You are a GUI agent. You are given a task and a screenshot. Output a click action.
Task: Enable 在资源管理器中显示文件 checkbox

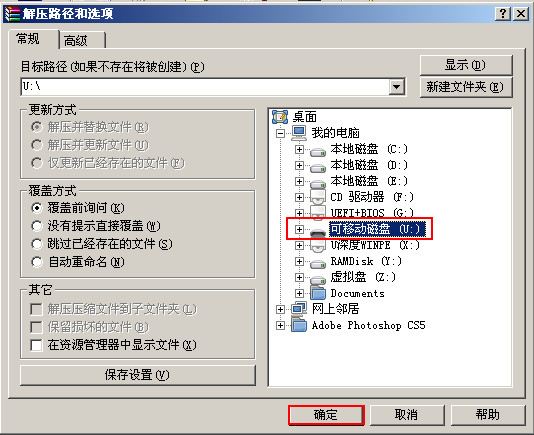tap(36, 345)
